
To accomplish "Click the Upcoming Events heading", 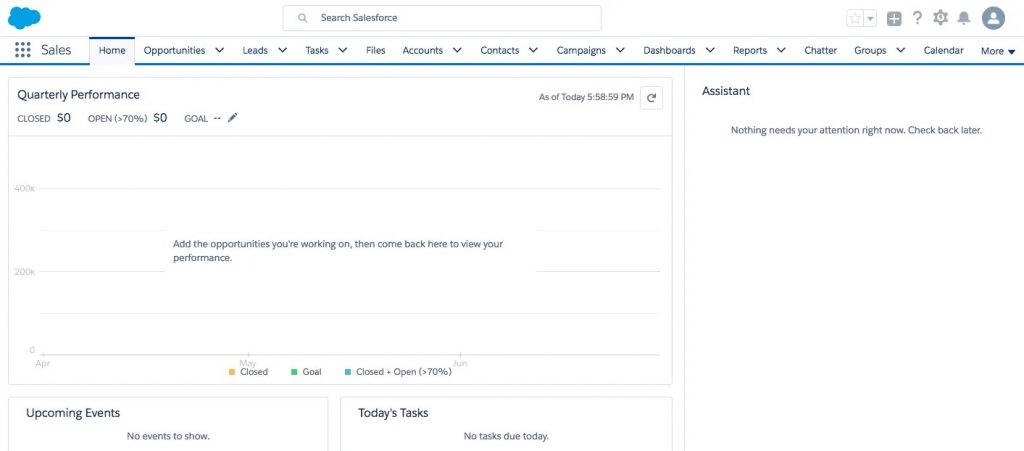I will tap(73, 412).
